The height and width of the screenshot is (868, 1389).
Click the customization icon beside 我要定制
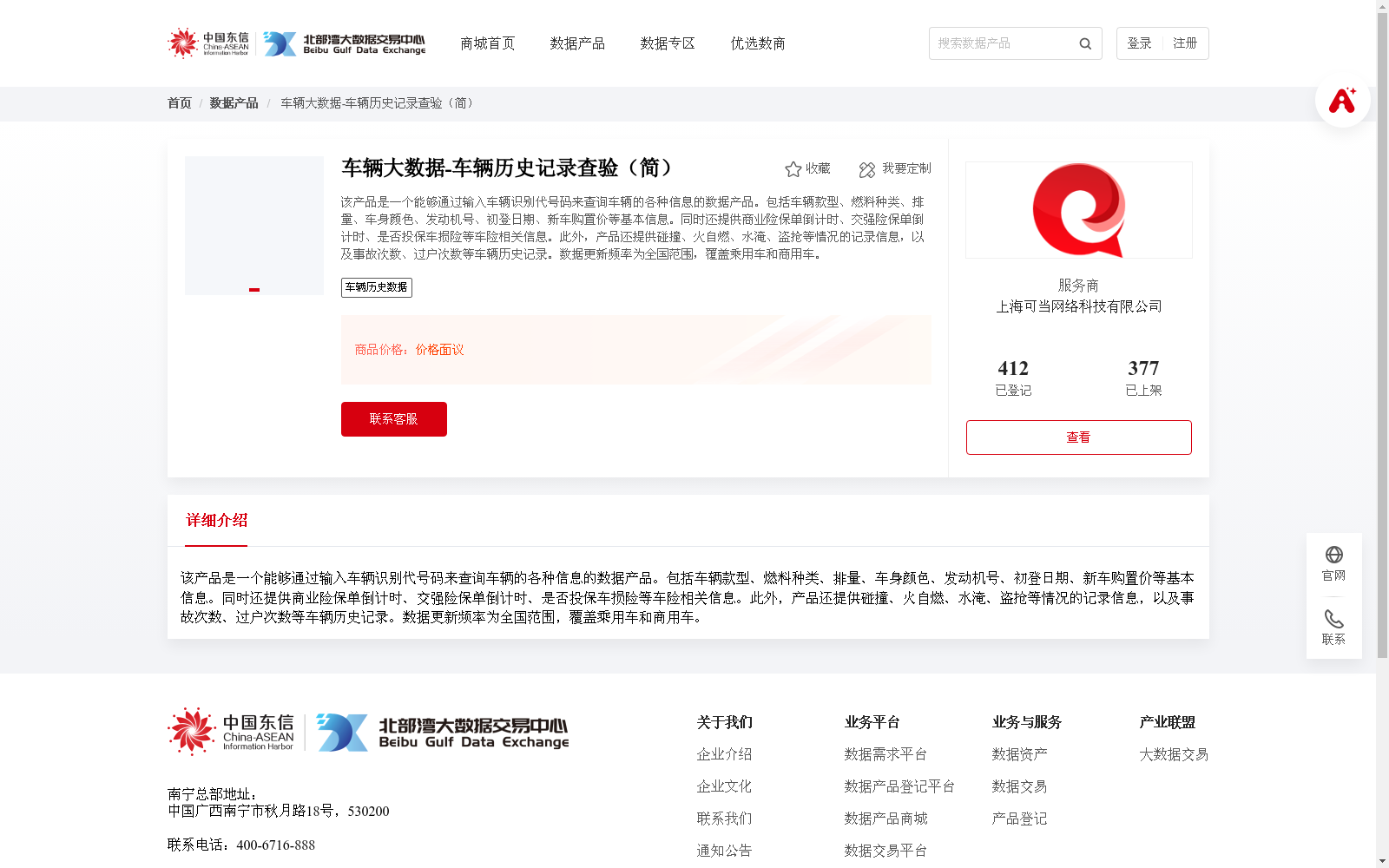[867, 169]
